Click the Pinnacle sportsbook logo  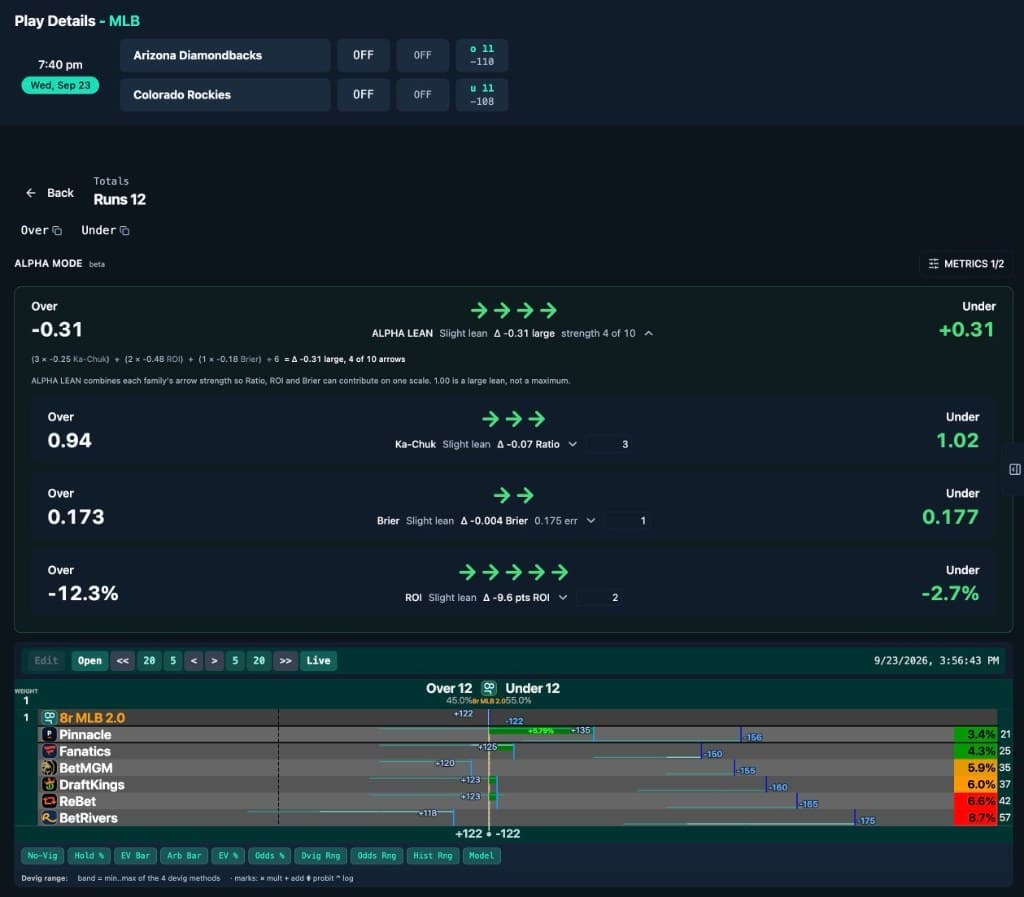[x=49, y=734]
